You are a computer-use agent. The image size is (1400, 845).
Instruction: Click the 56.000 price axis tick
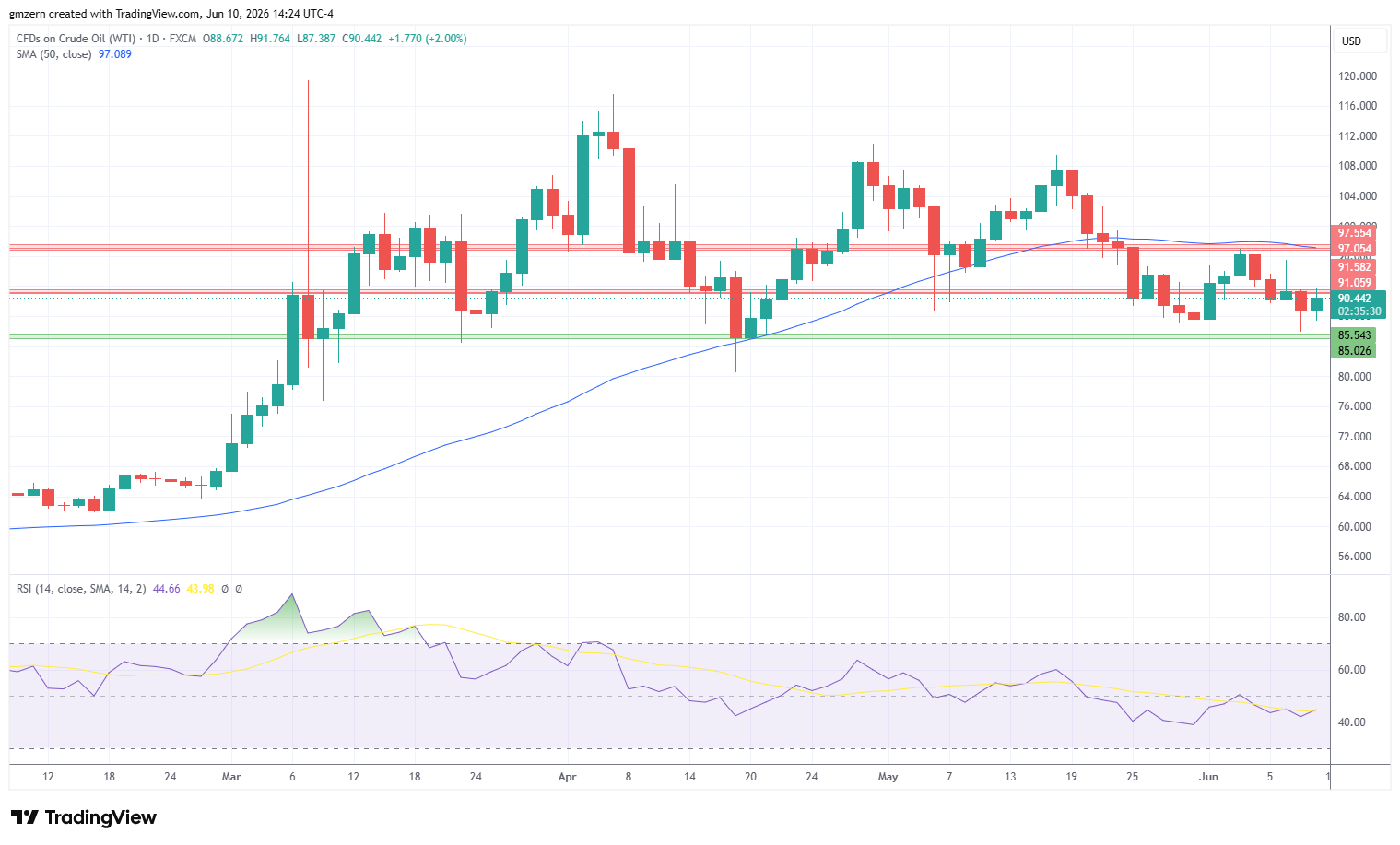pos(1355,557)
